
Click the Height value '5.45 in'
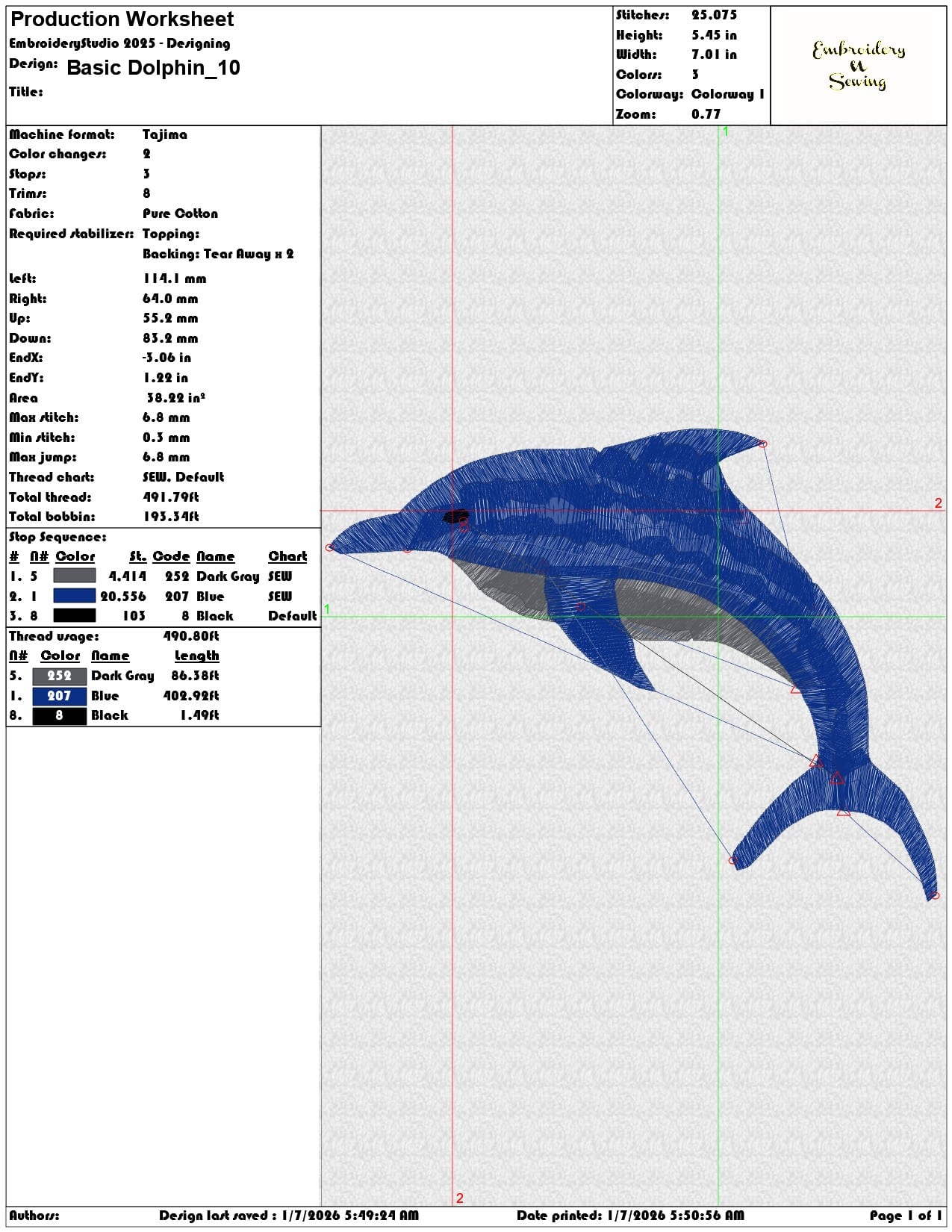714,35
